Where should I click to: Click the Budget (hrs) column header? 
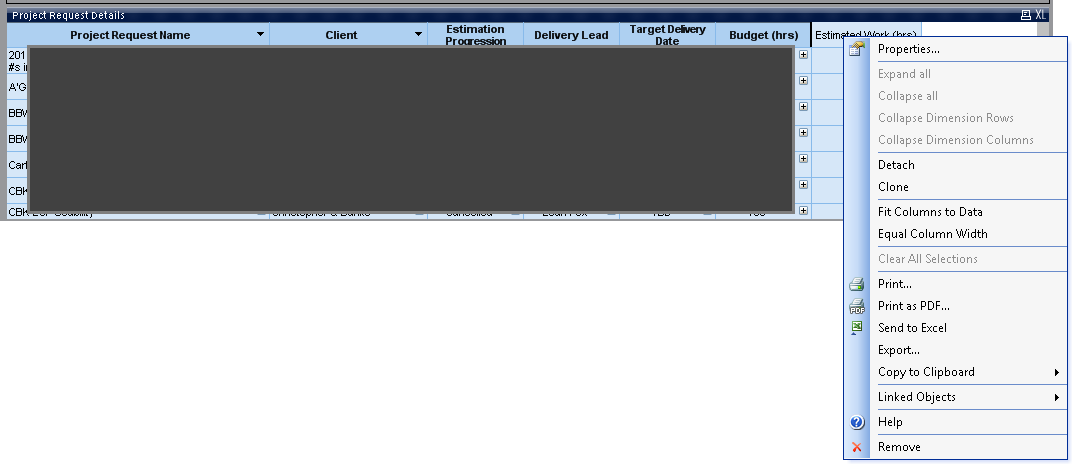click(x=763, y=35)
